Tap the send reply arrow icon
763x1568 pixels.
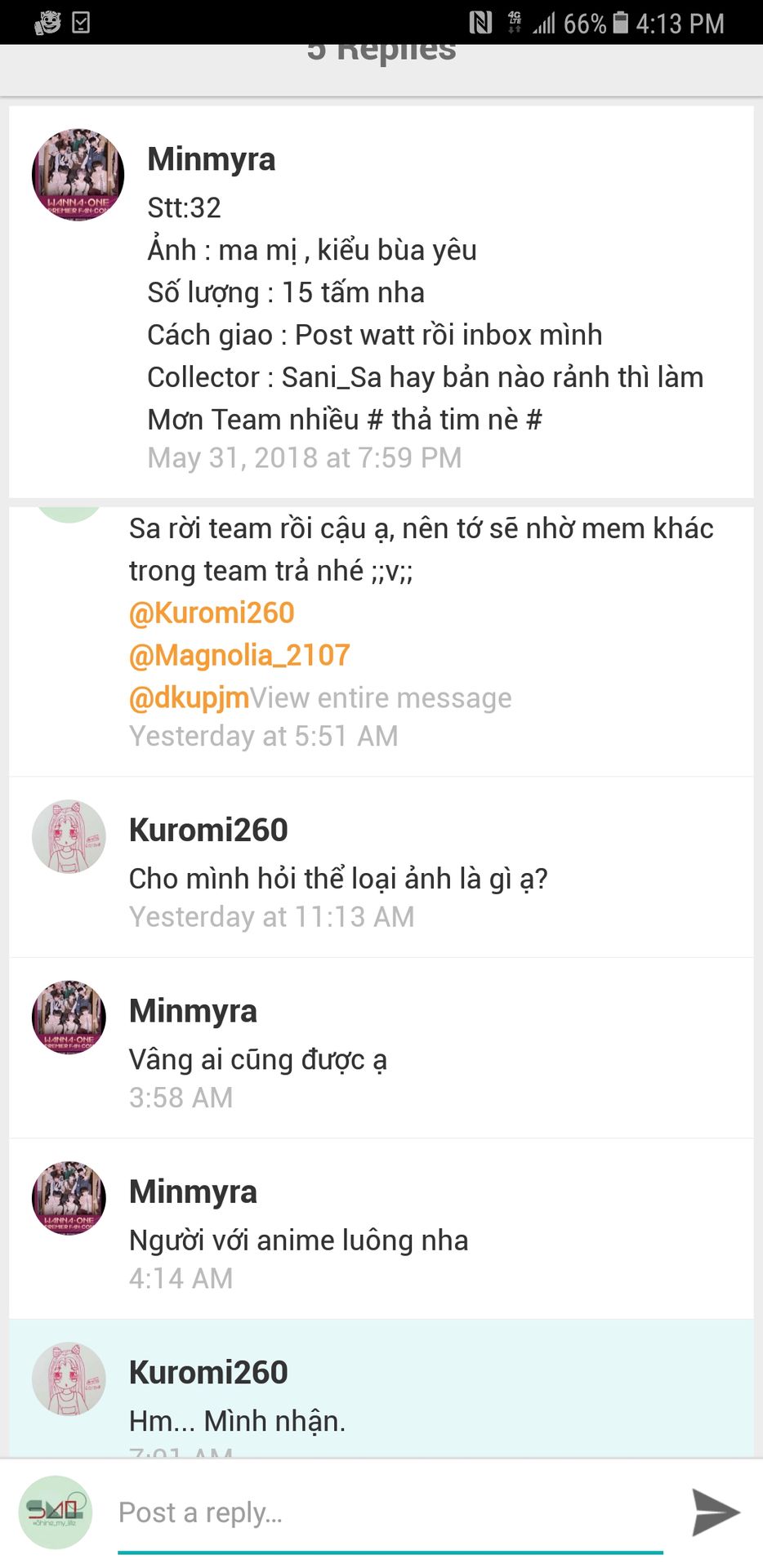tap(715, 1512)
